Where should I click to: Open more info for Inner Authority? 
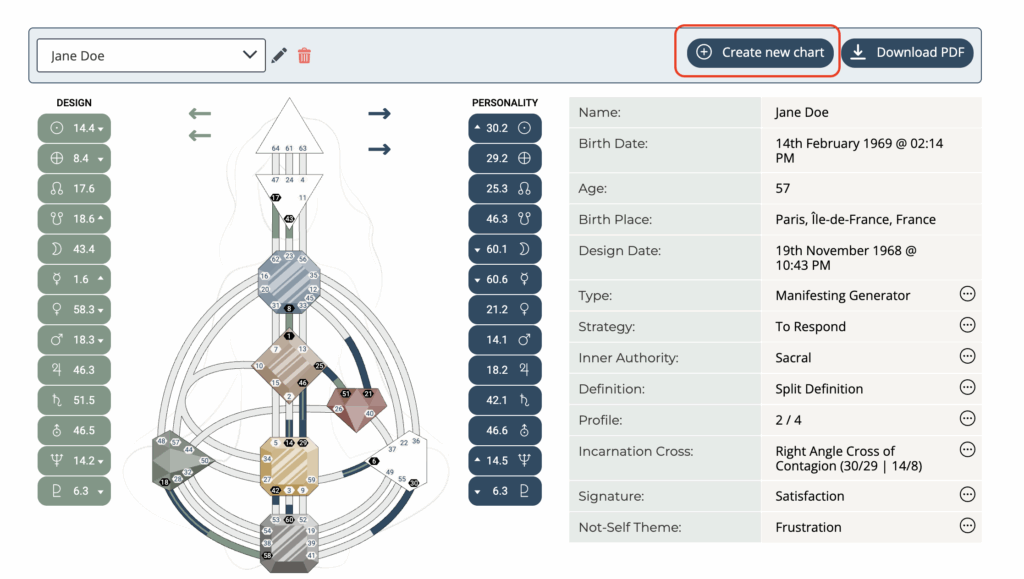[967, 357]
